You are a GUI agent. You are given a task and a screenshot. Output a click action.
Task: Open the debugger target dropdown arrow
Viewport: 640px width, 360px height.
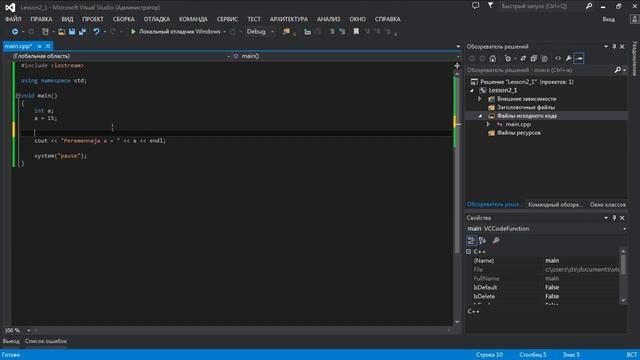pos(224,31)
